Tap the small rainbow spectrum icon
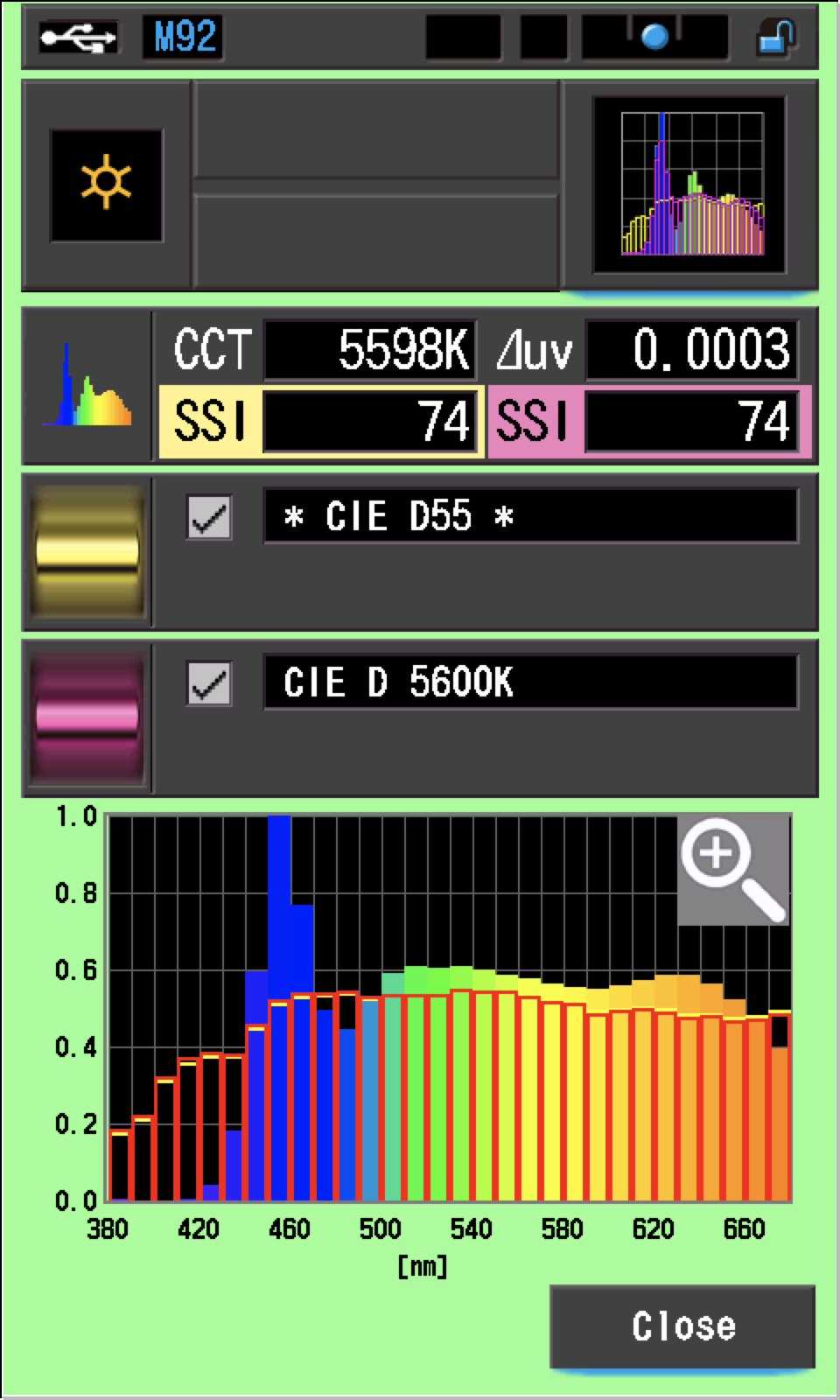Screen dimensions: 840x1400 (x=87, y=387)
